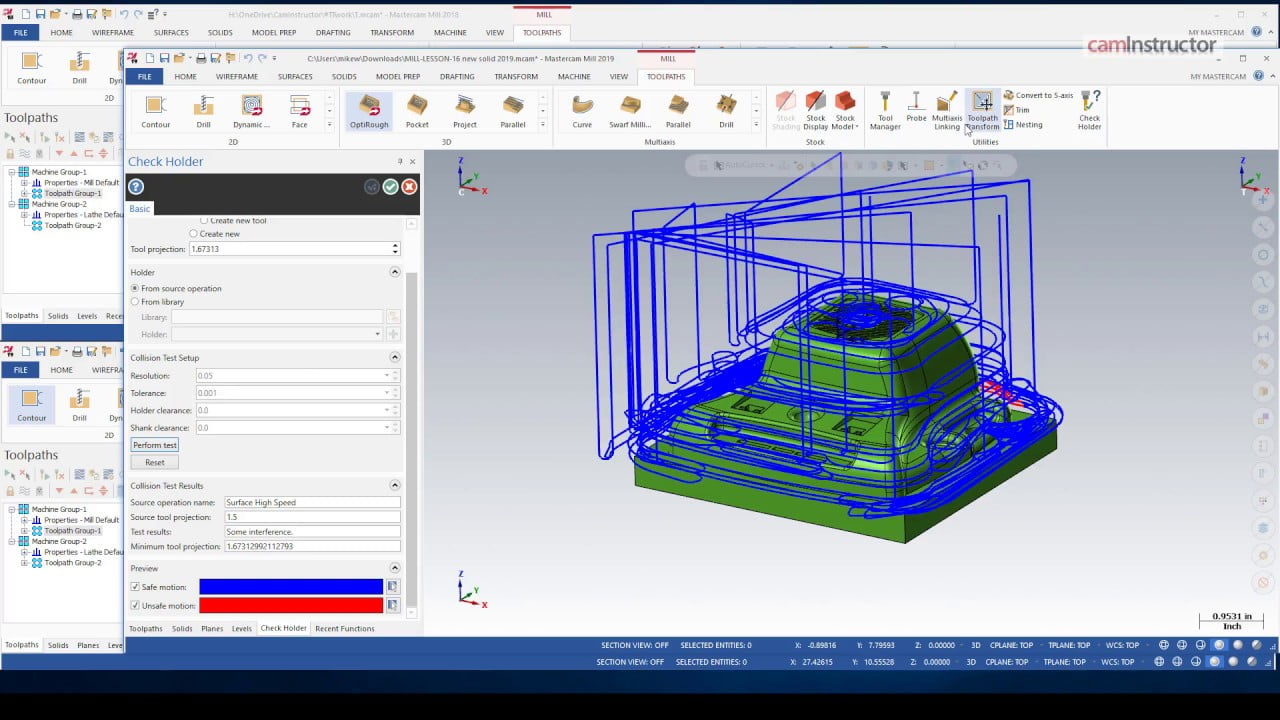Open the Holder clearance dropdown
The height and width of the screenshot is (720, 1280).
[x=387, y=411]
